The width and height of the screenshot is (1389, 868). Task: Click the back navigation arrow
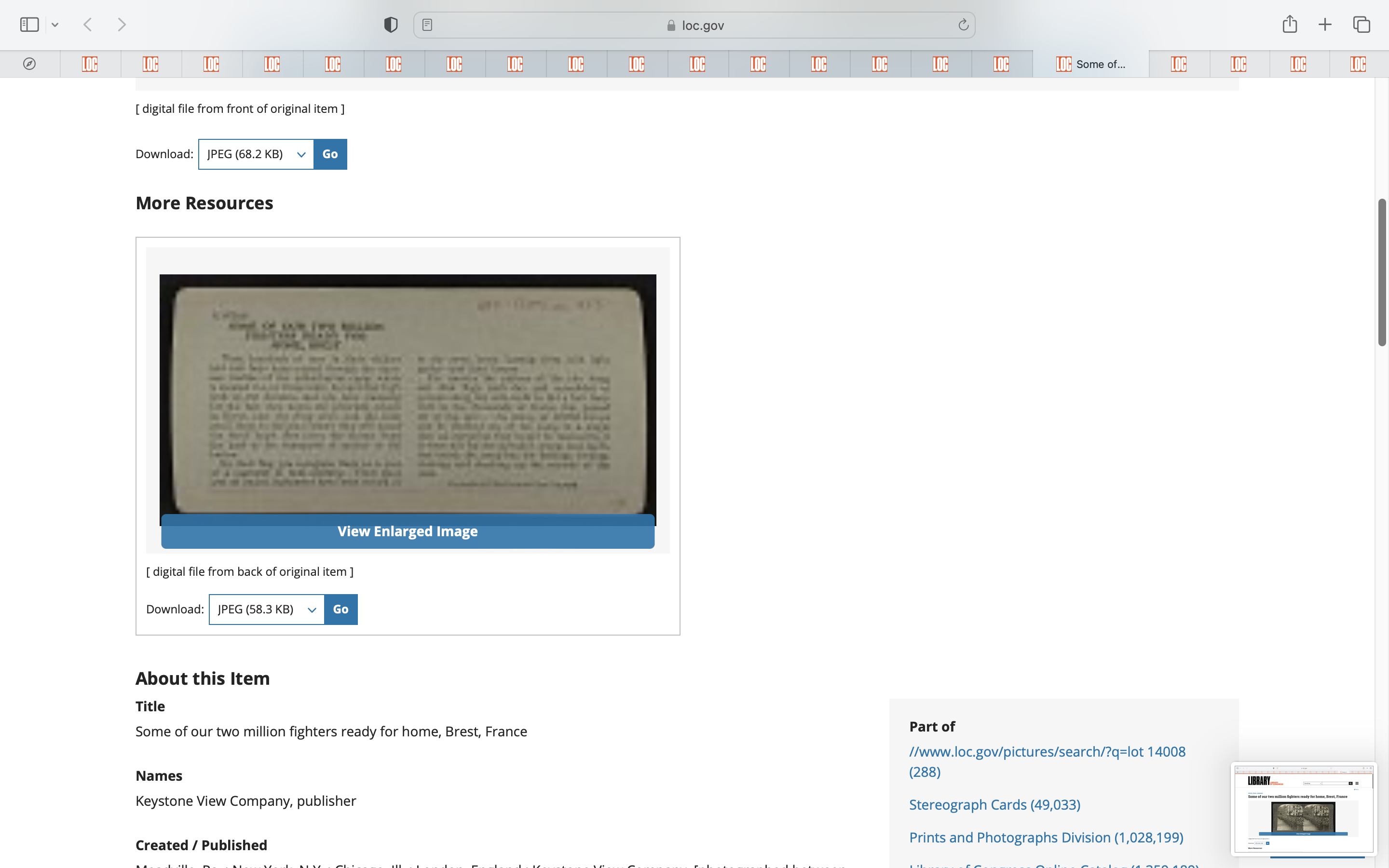coord(88,25)
